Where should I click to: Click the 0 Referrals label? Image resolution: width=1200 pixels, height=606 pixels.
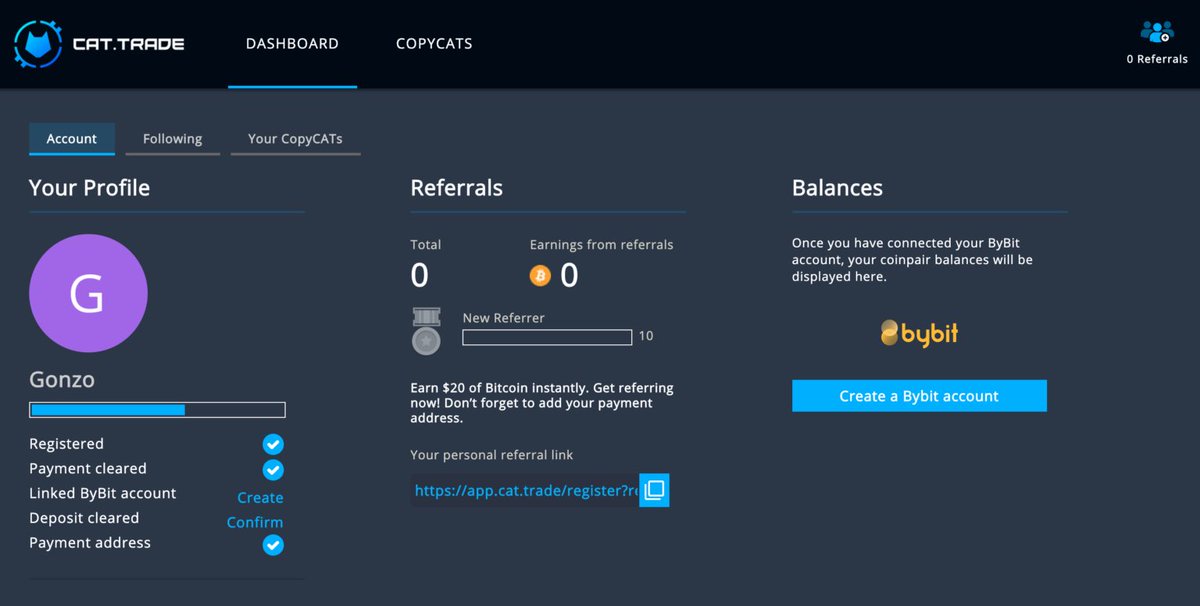pyautogui.click(x=1157, y=59)
